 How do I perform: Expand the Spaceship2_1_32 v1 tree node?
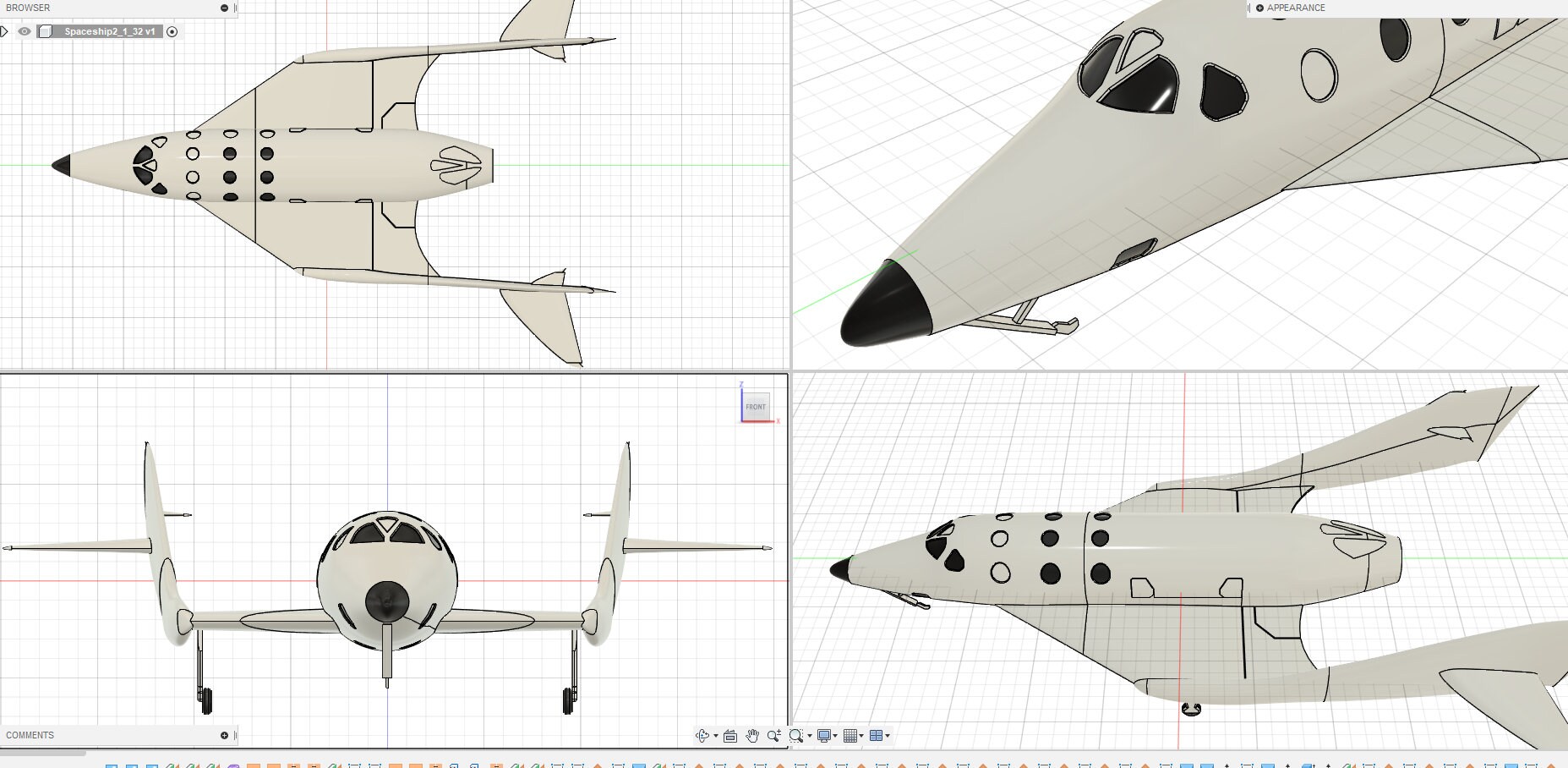(5, 31)
